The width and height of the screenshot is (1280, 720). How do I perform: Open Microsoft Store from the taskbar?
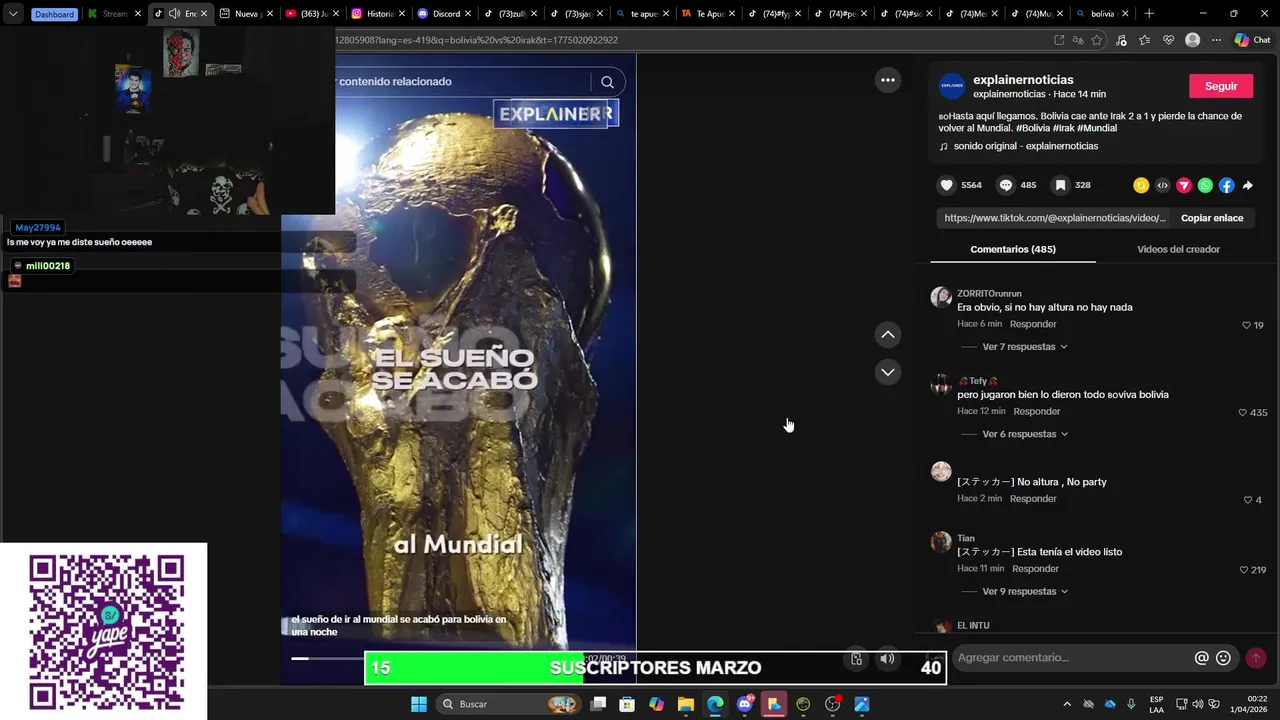pyautogui.click(x=627, y=704)
